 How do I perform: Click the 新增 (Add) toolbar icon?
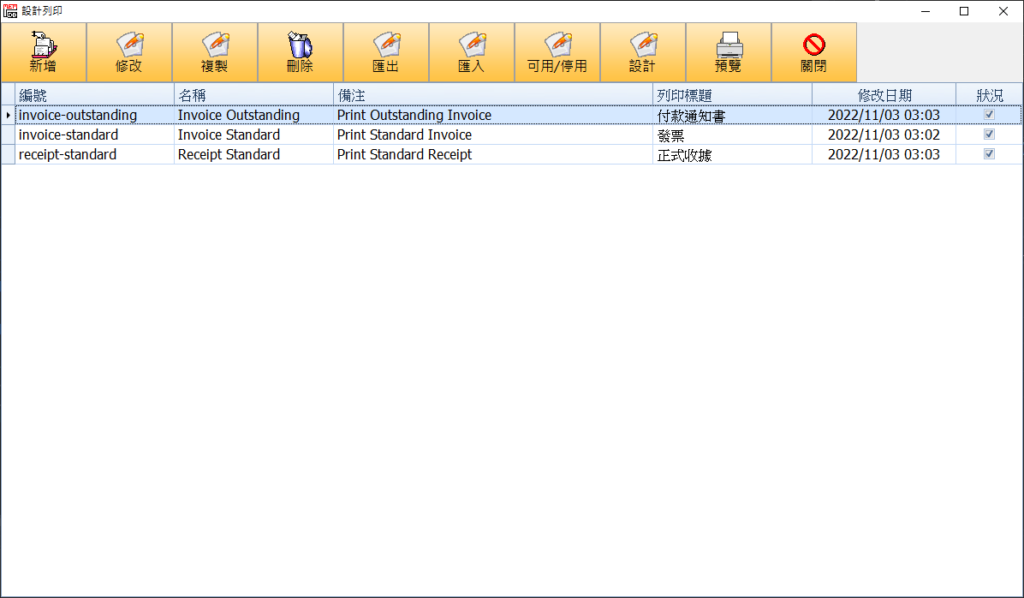pyautogui.click(x=43, y=45)
